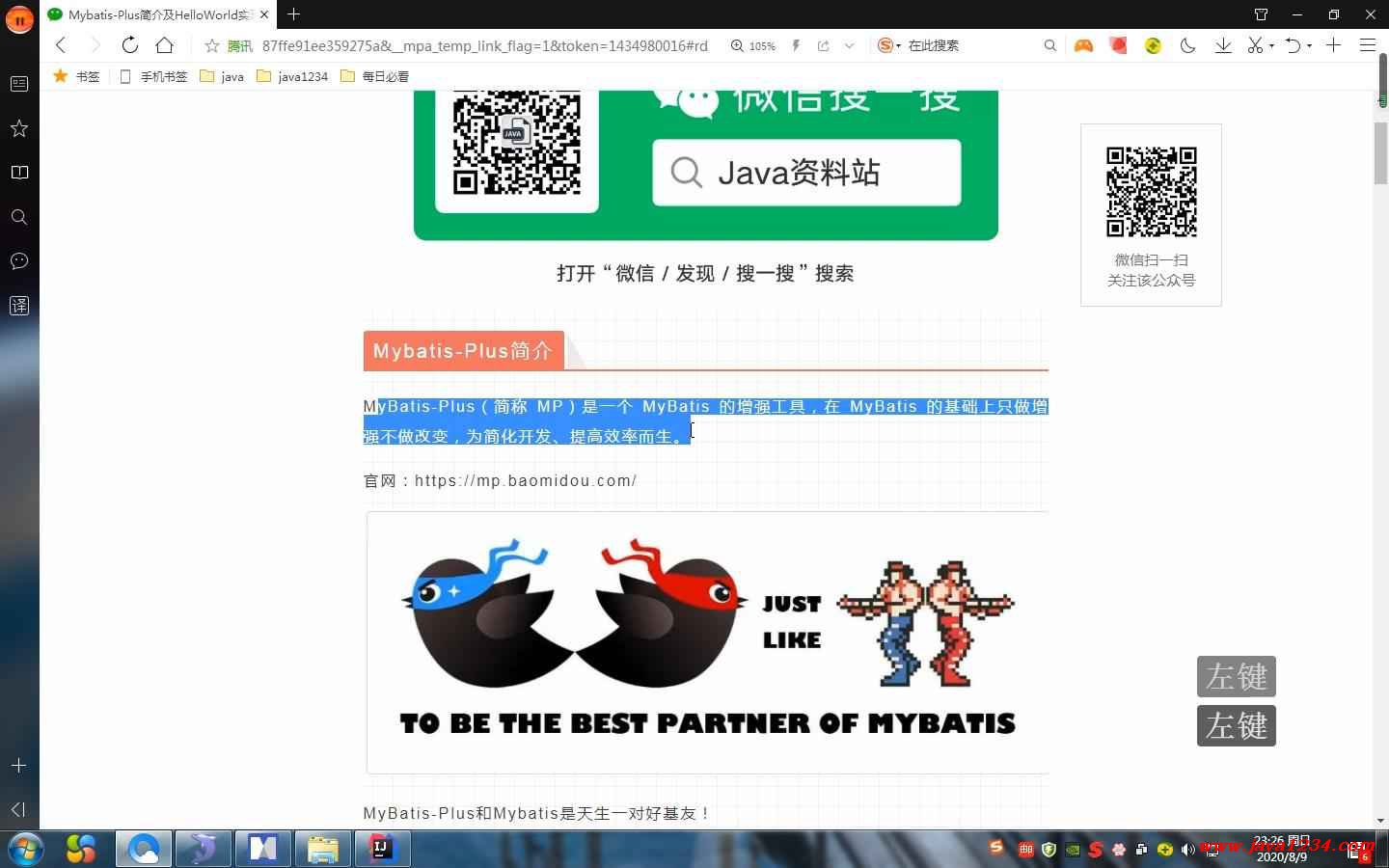Click the scrollbar down arrow
The width and height of the screenshot is (1389, 868).
[x=1381, y=821]
